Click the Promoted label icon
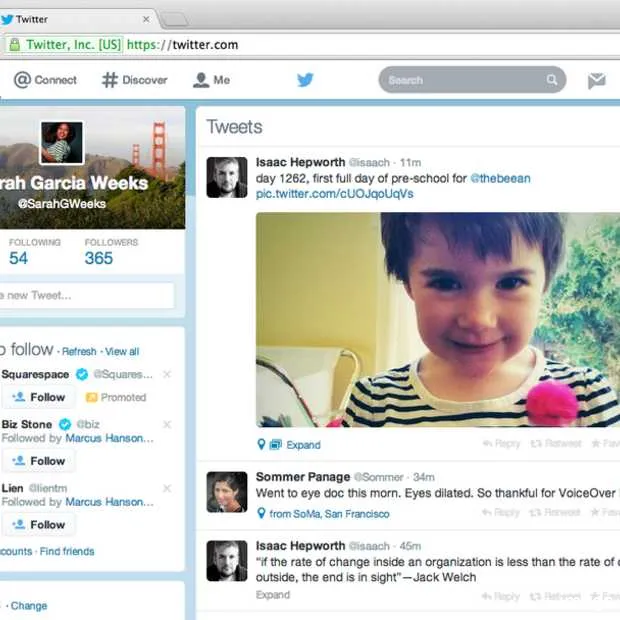 tap(91, 397)
